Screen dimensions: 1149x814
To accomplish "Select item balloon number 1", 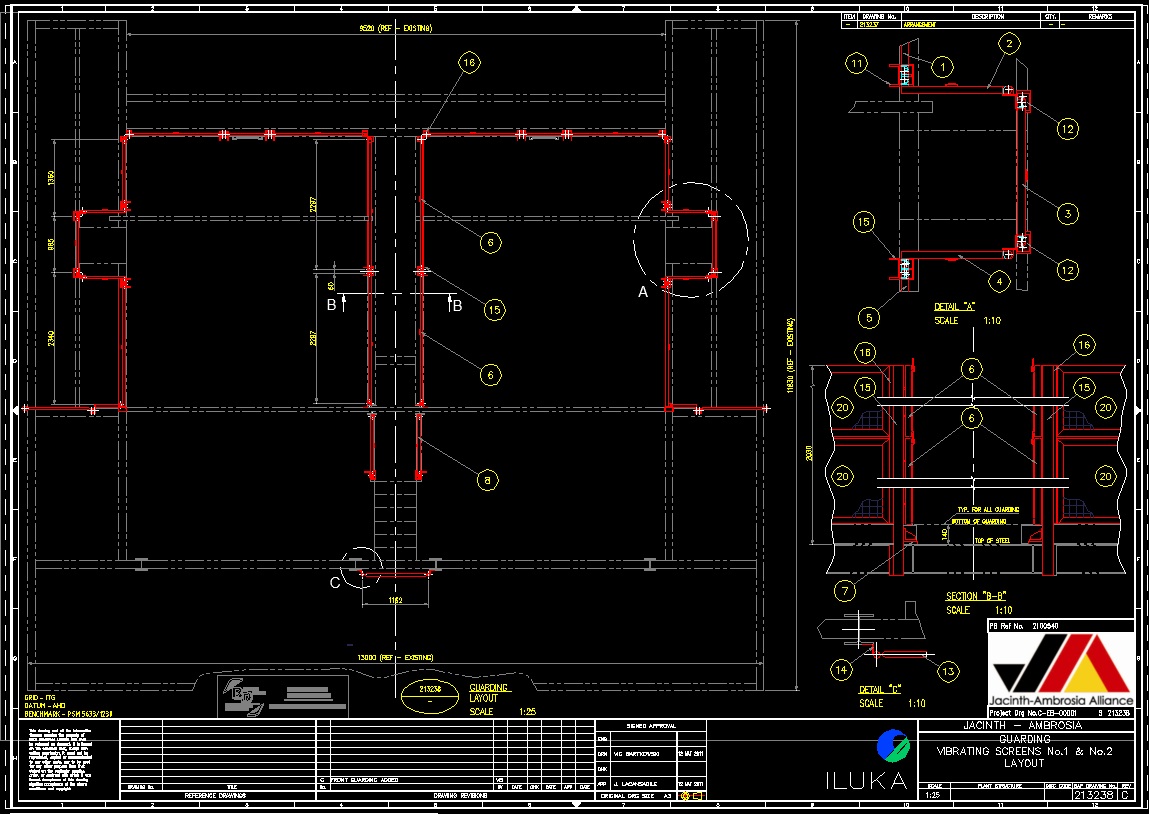I will [941, 66].
